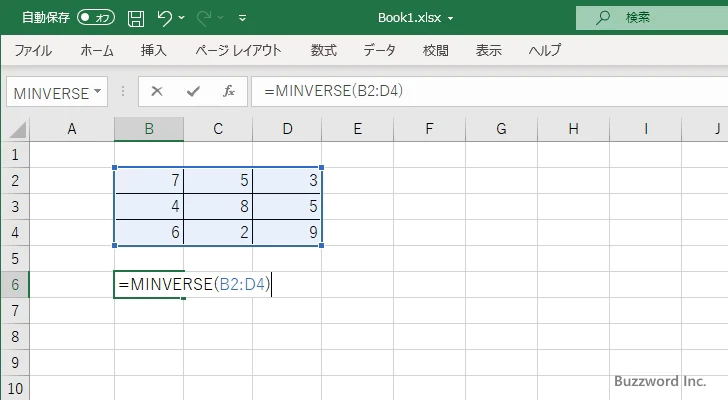Switch to the 表示 tab

489,50
